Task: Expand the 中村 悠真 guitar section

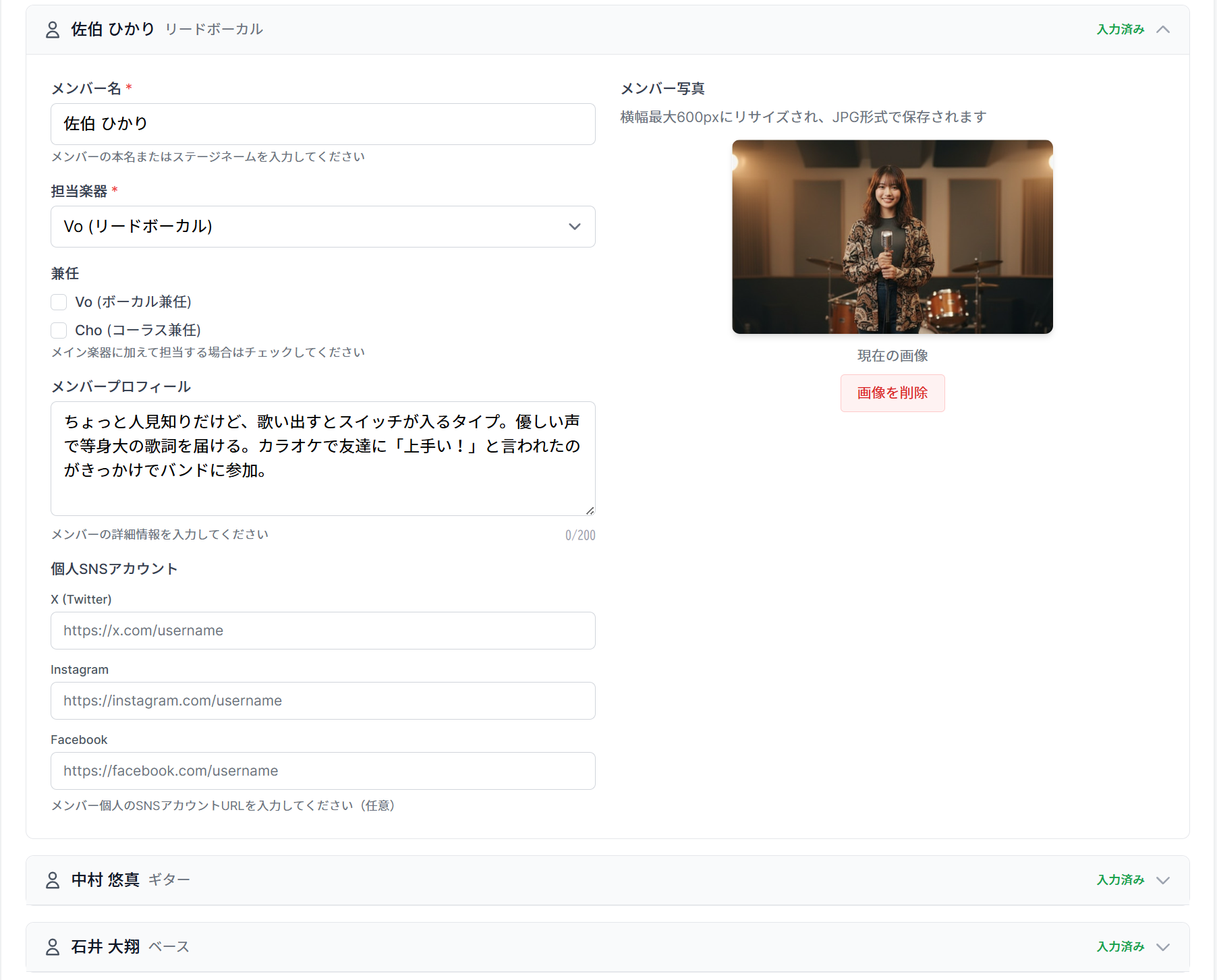Action: pyautogui.click(x=1164, y=880)
